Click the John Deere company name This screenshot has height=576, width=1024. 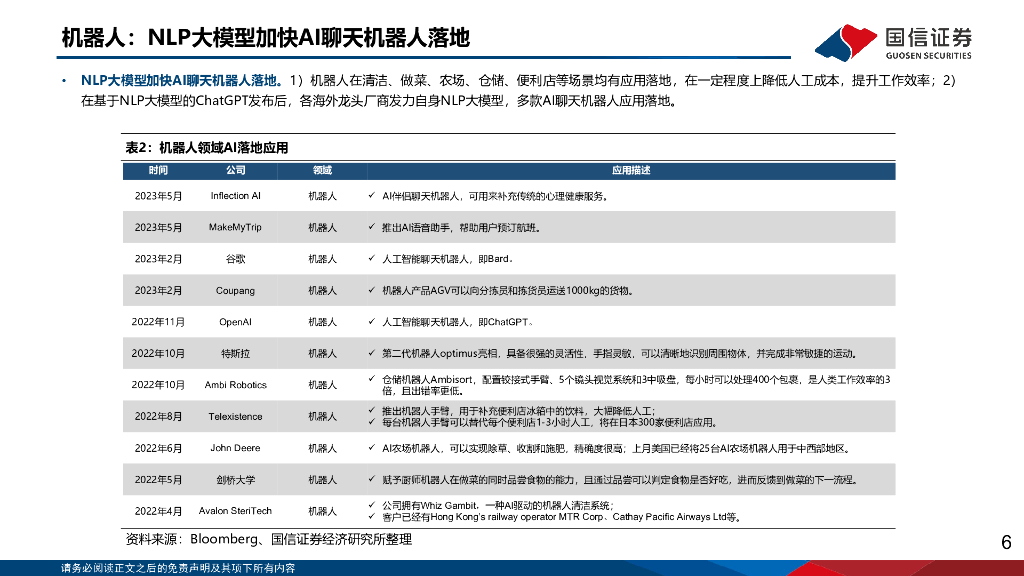pos(234,448)
